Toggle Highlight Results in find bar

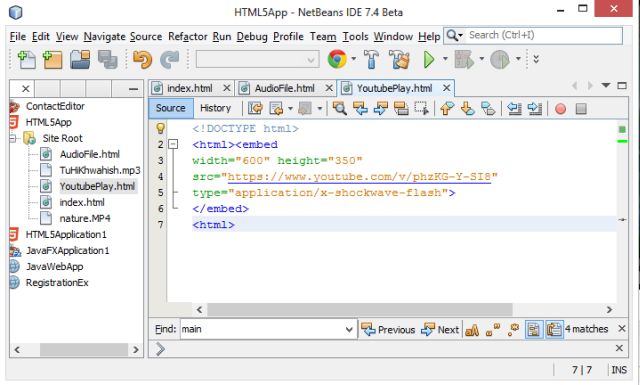click(x=534, y=329)
